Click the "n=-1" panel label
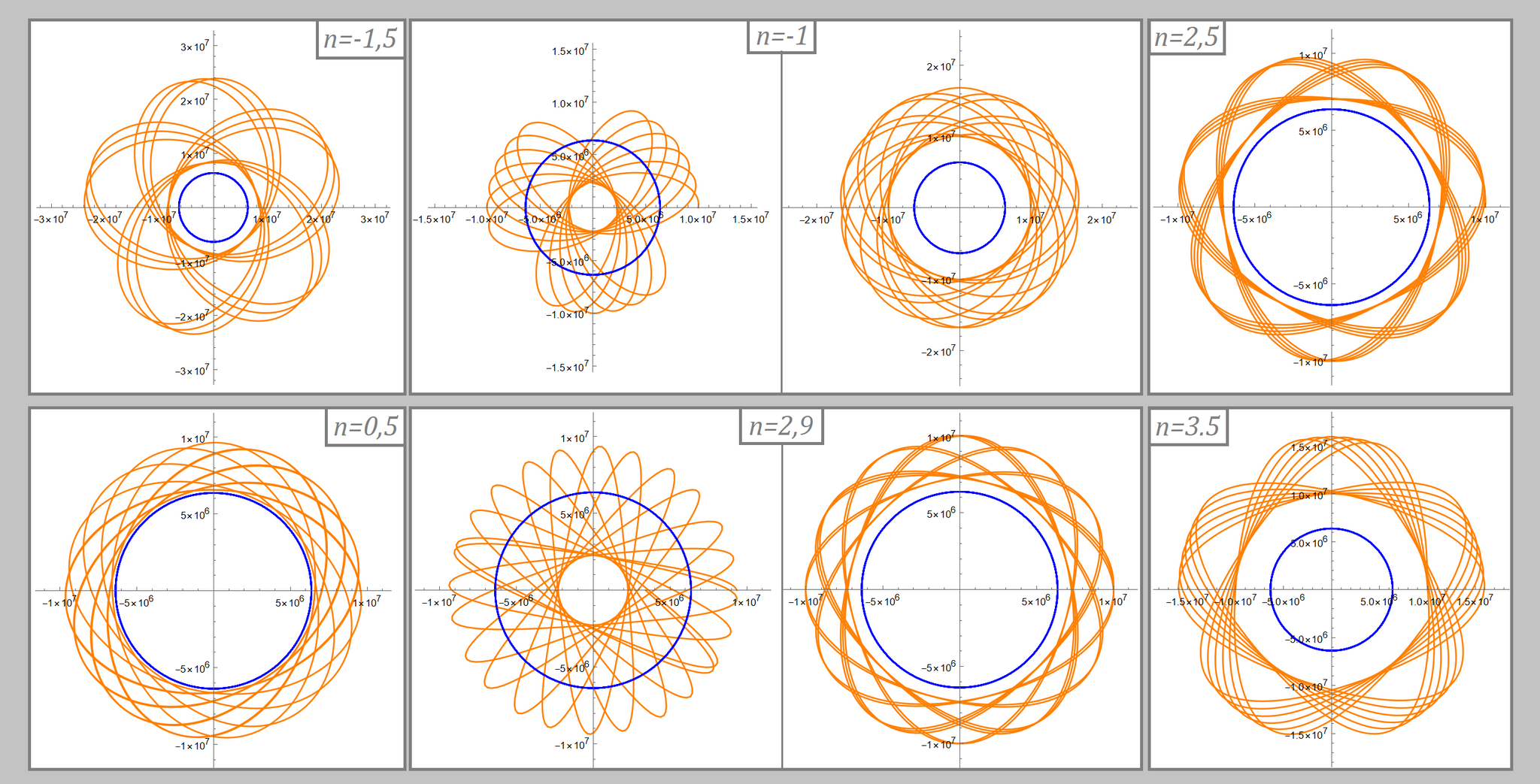This screenshot has height=784, width=1540. click(x=782, y=36)
